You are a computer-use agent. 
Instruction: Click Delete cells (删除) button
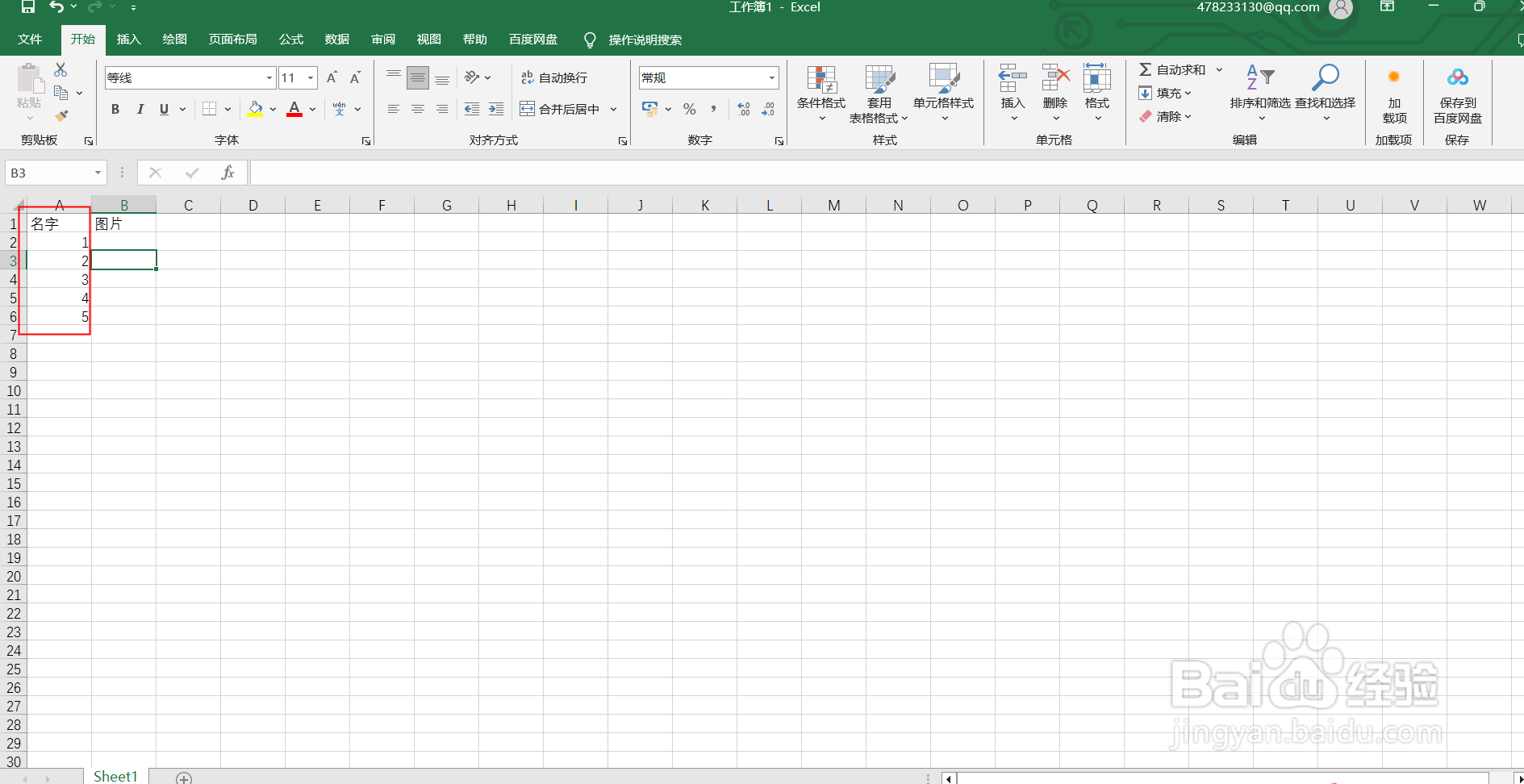(x=1055, y=94)
